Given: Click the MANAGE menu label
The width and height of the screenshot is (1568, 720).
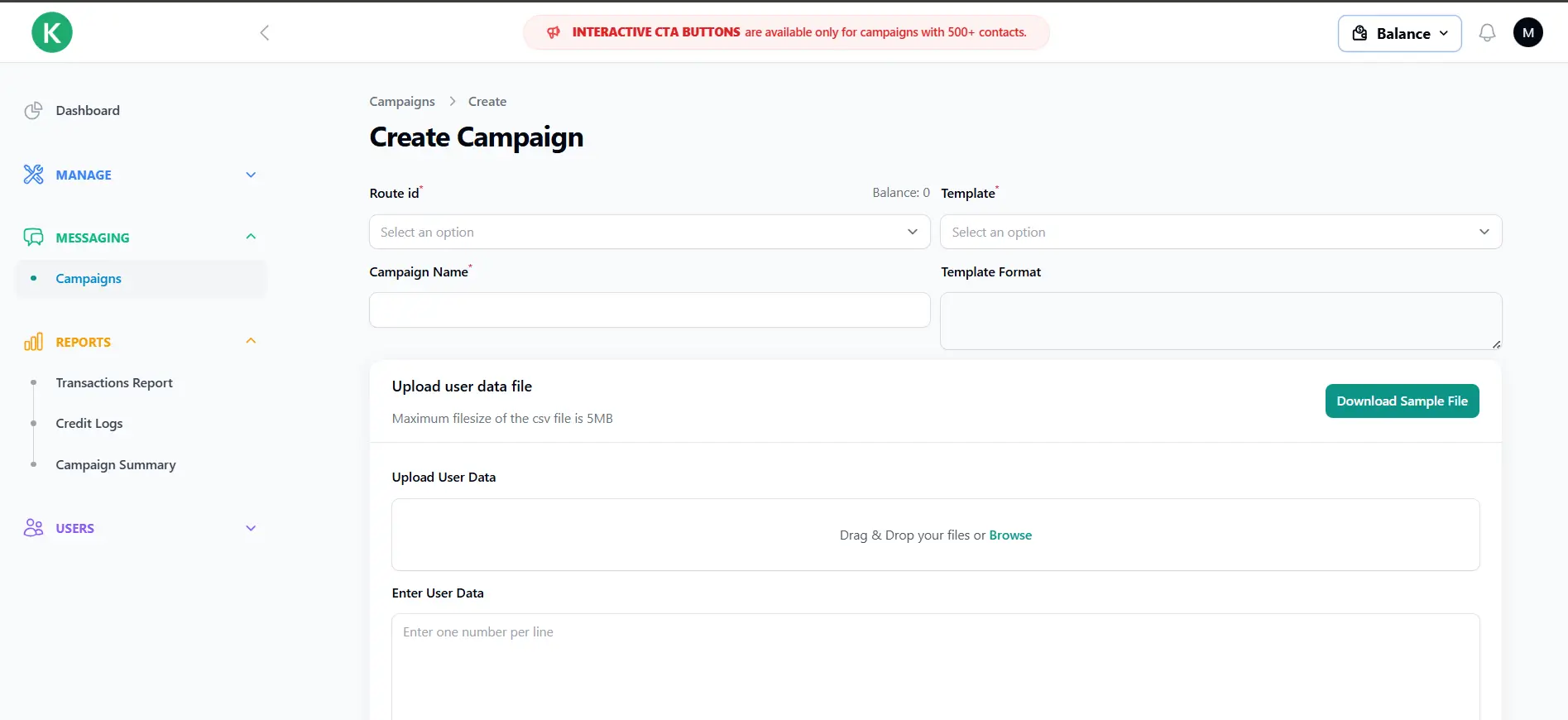Looking at the screenshot, I should click(84, 175).
